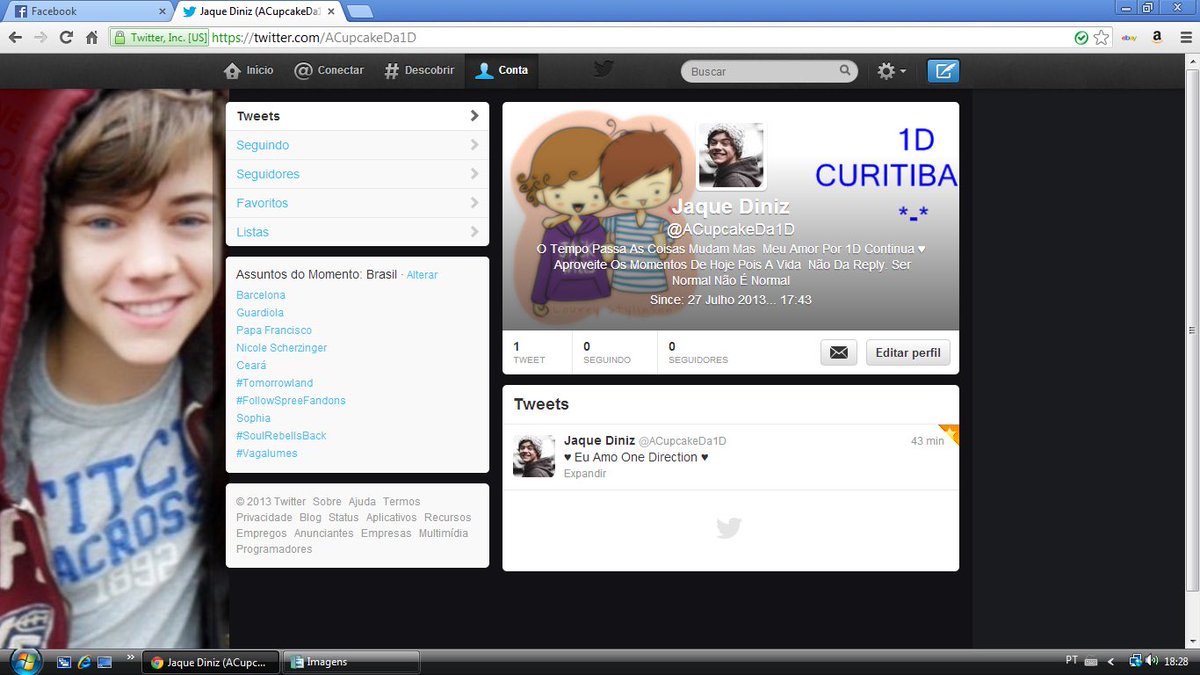The height and width of the screenshot is (675, 1200).
Task: Open the #Vagalumes hashtag
Action: pyautogui.click(x=267, y=453)
